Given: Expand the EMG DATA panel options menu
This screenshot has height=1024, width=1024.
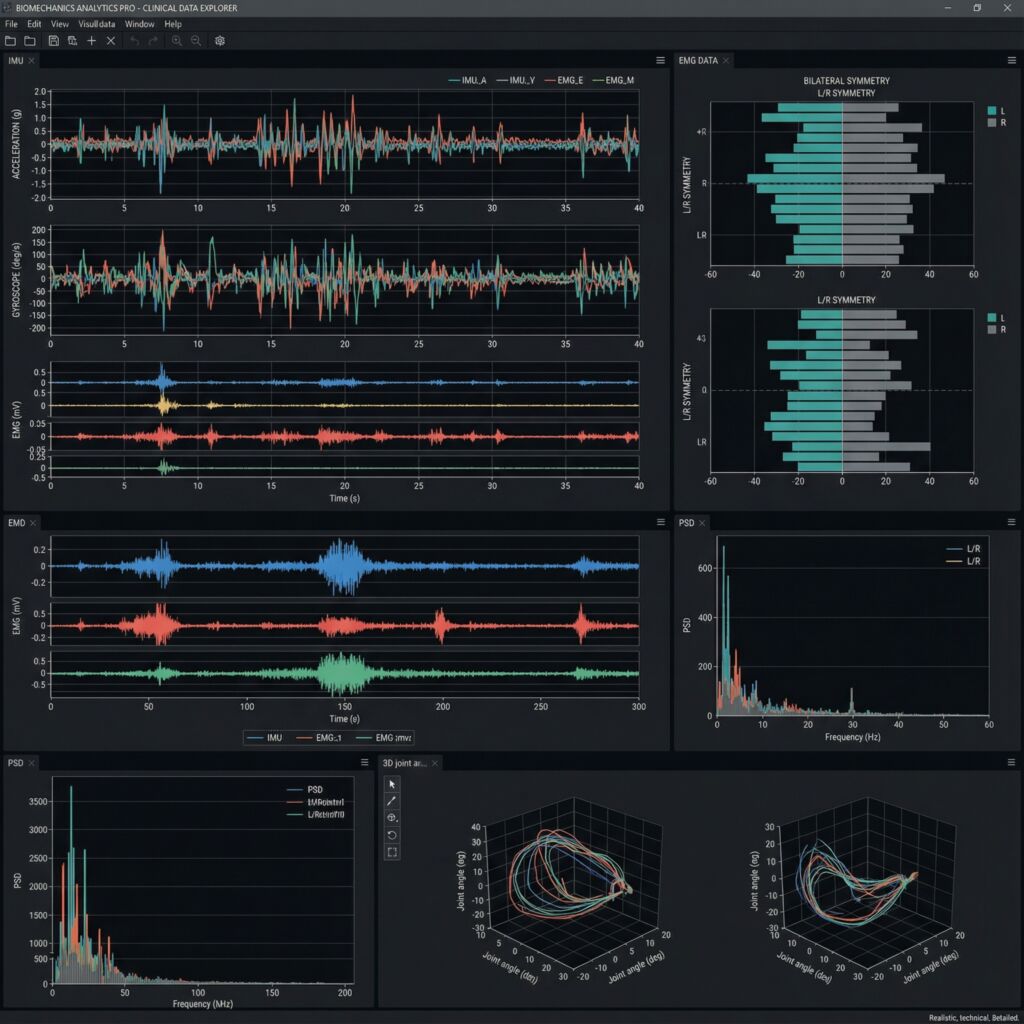Looking at the screenshot, I should (1011, 61).
